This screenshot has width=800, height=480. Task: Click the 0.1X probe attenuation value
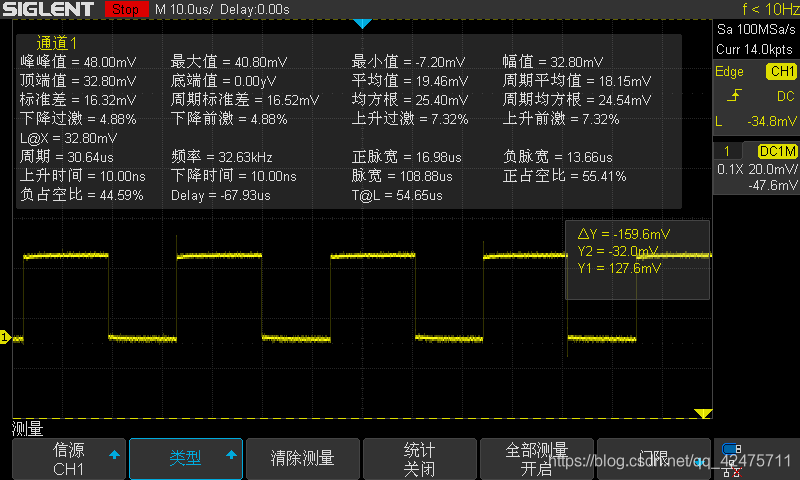(x=730, y=169)
